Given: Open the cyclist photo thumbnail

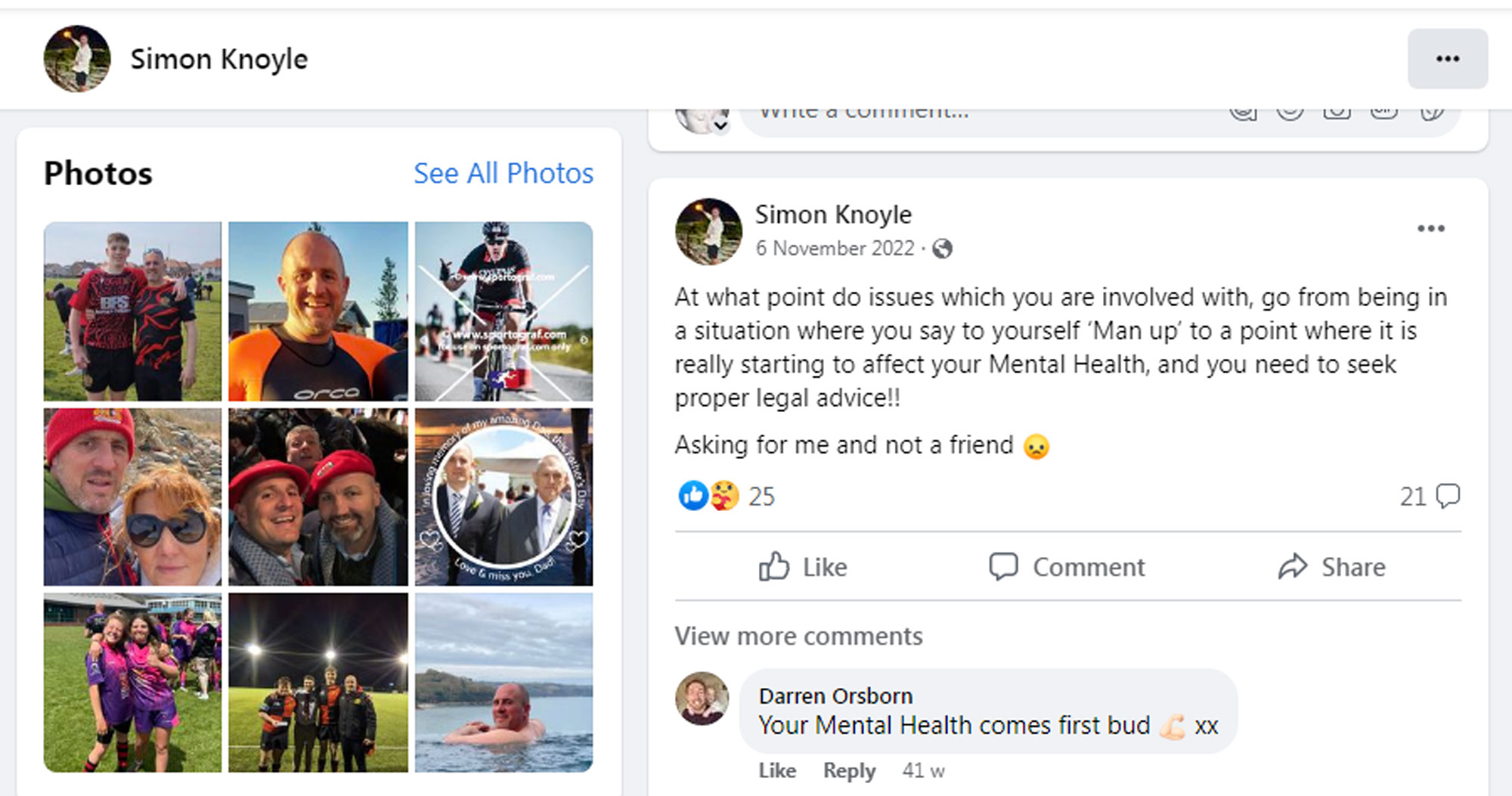Looking at the screenshot, I should 503,311.
